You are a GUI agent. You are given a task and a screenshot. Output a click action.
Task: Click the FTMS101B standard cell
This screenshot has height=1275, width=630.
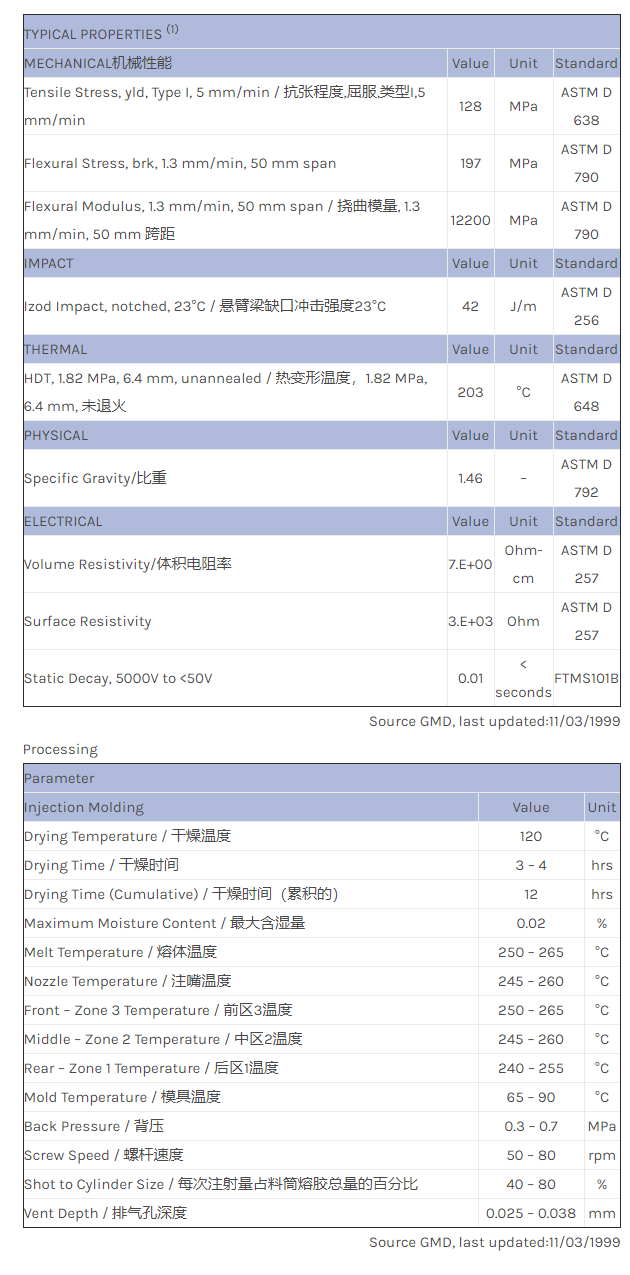[586, 678]
